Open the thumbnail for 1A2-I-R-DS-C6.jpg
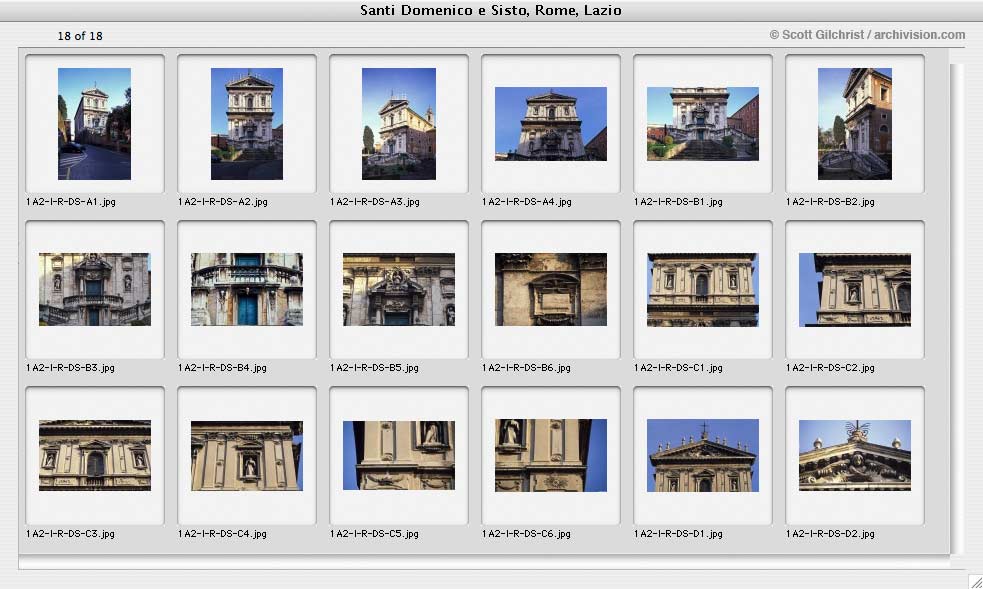The width and height of the screenshot is (983, 589). pos(551,456)
